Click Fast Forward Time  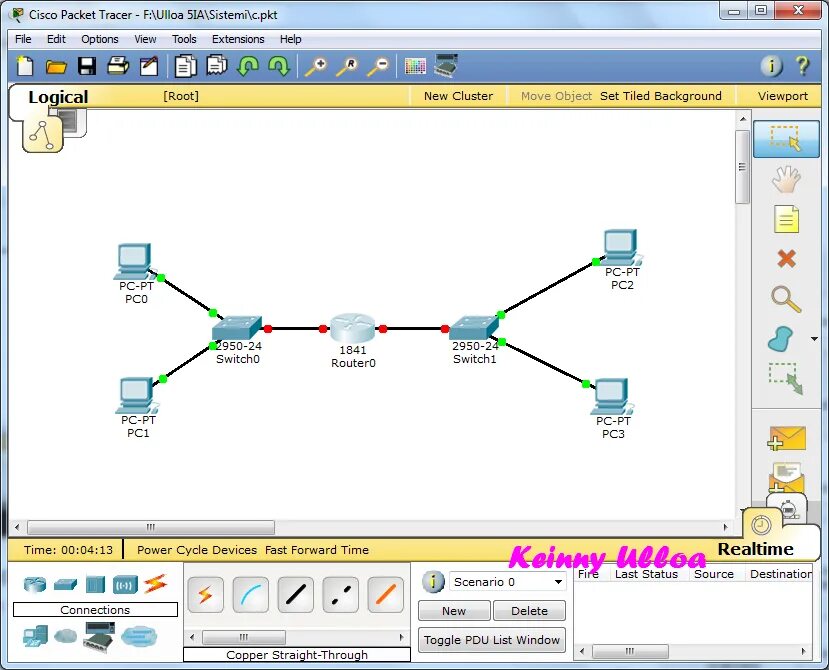point(317,550)
